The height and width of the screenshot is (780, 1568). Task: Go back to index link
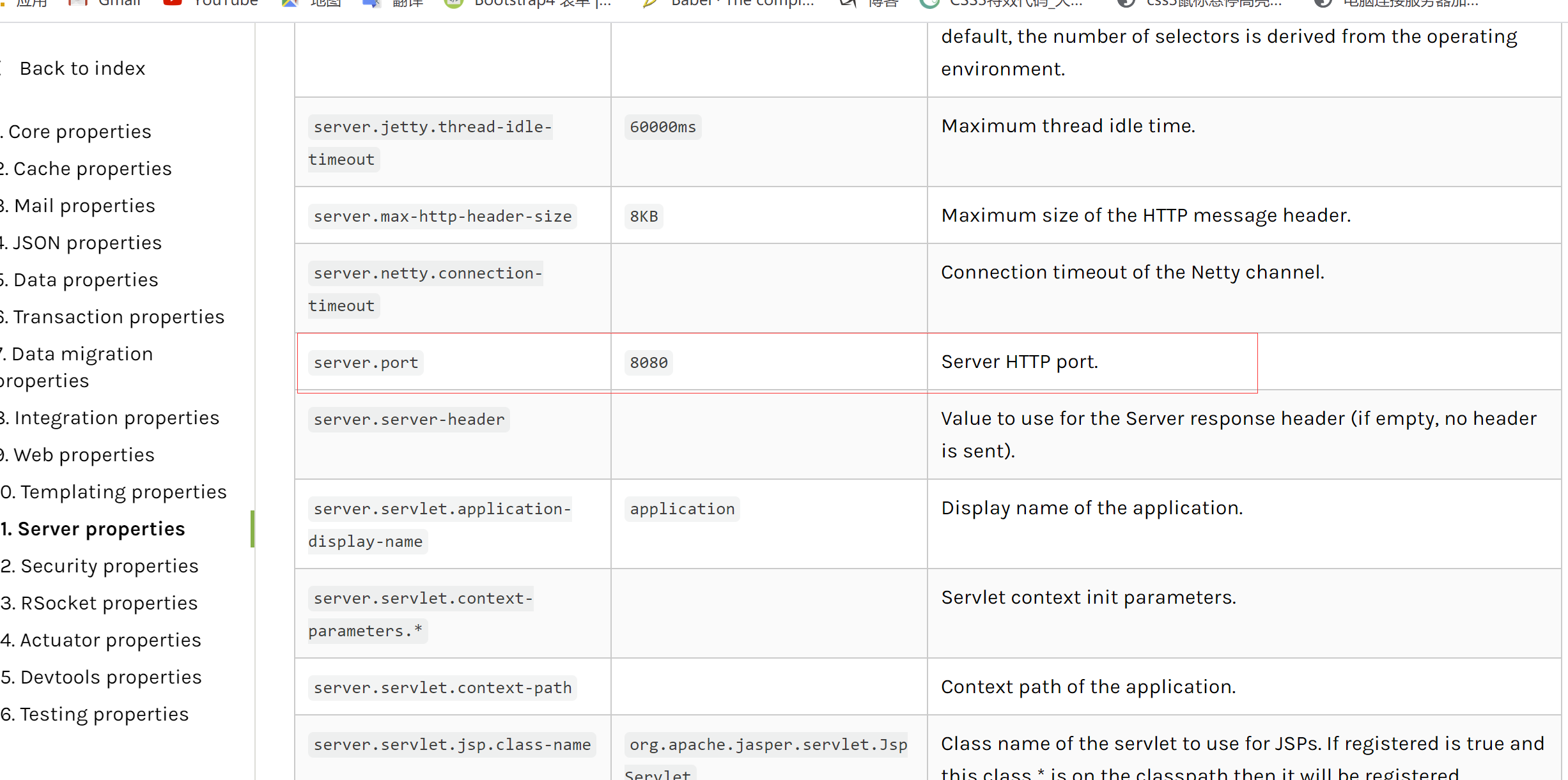point(82,68)
